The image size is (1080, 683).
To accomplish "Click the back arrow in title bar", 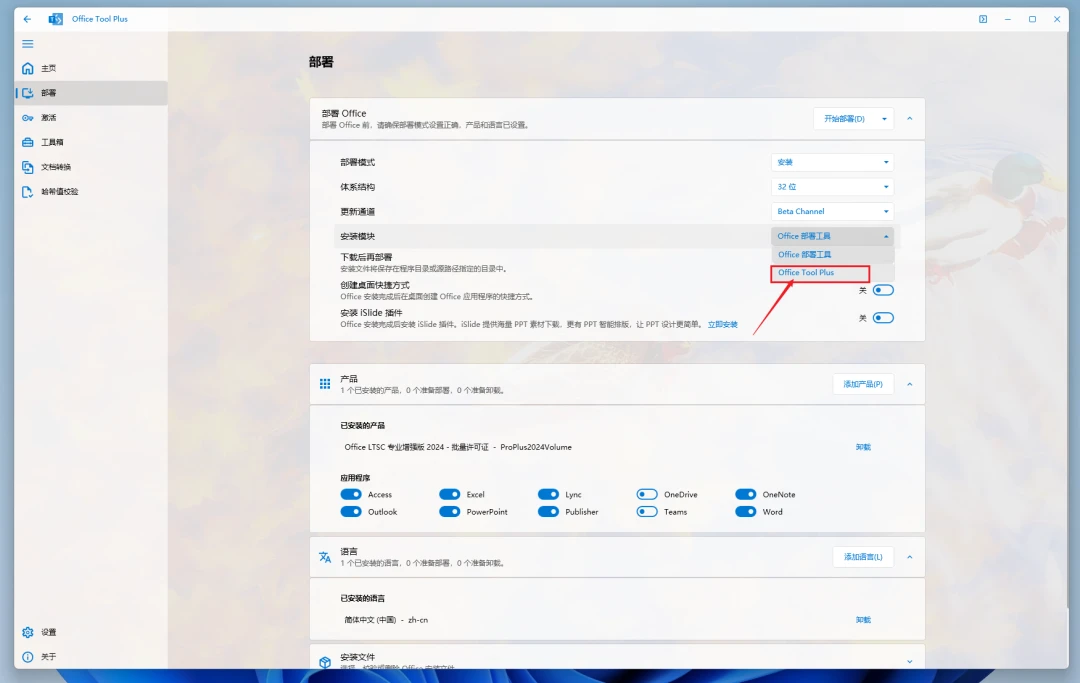I will click(27, 19).
